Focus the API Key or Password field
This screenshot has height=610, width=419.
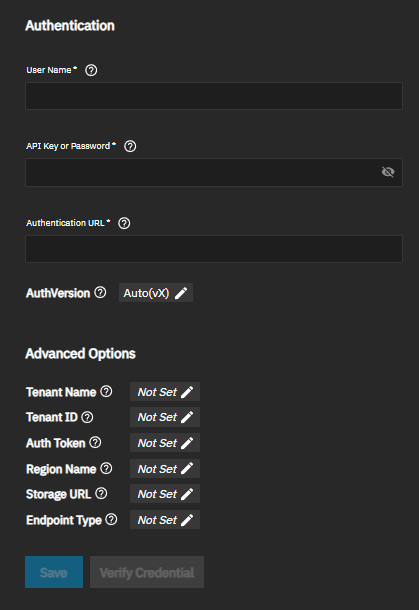(214, 172)
